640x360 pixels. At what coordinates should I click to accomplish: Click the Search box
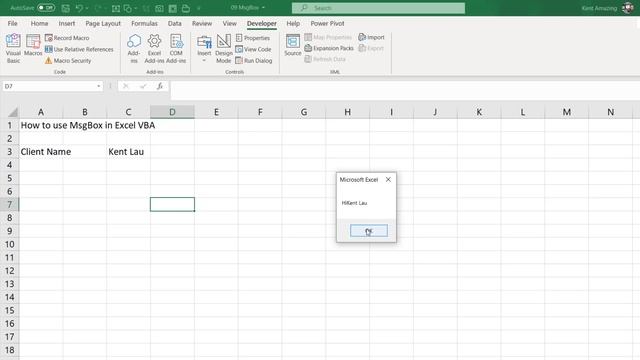point(378,8)
